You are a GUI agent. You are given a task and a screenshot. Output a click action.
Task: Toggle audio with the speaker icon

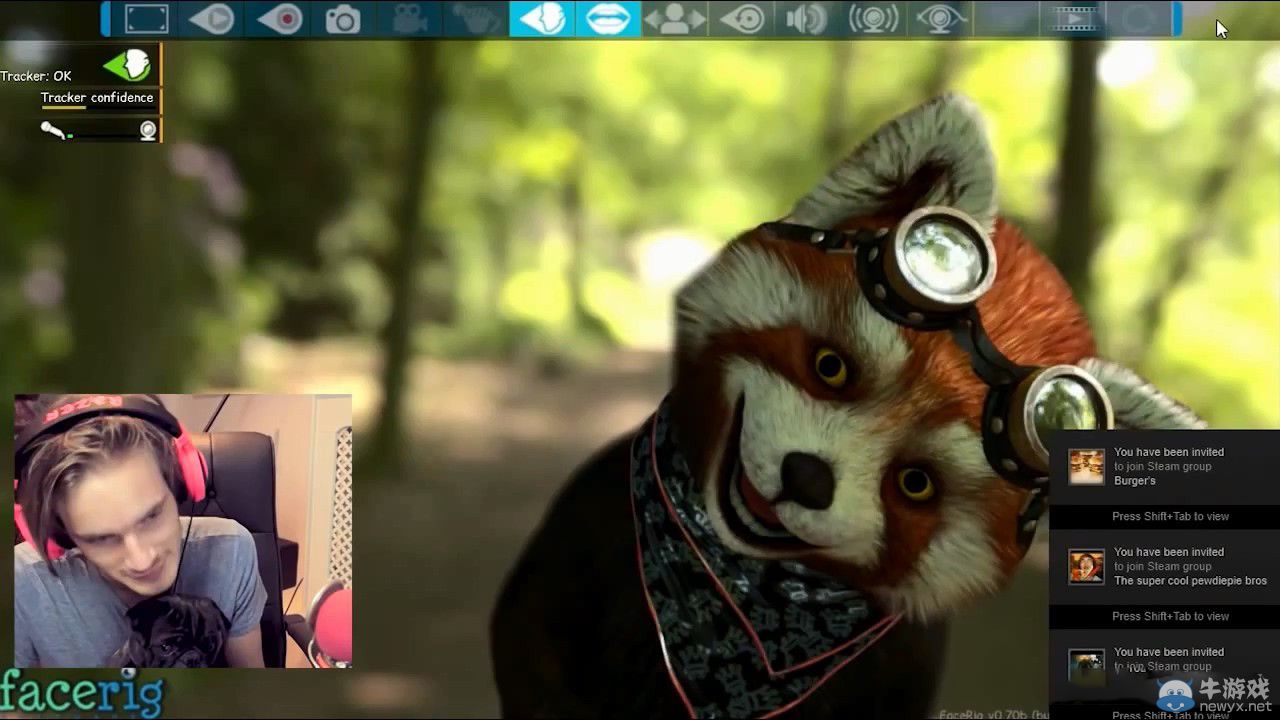click(806, 19)
